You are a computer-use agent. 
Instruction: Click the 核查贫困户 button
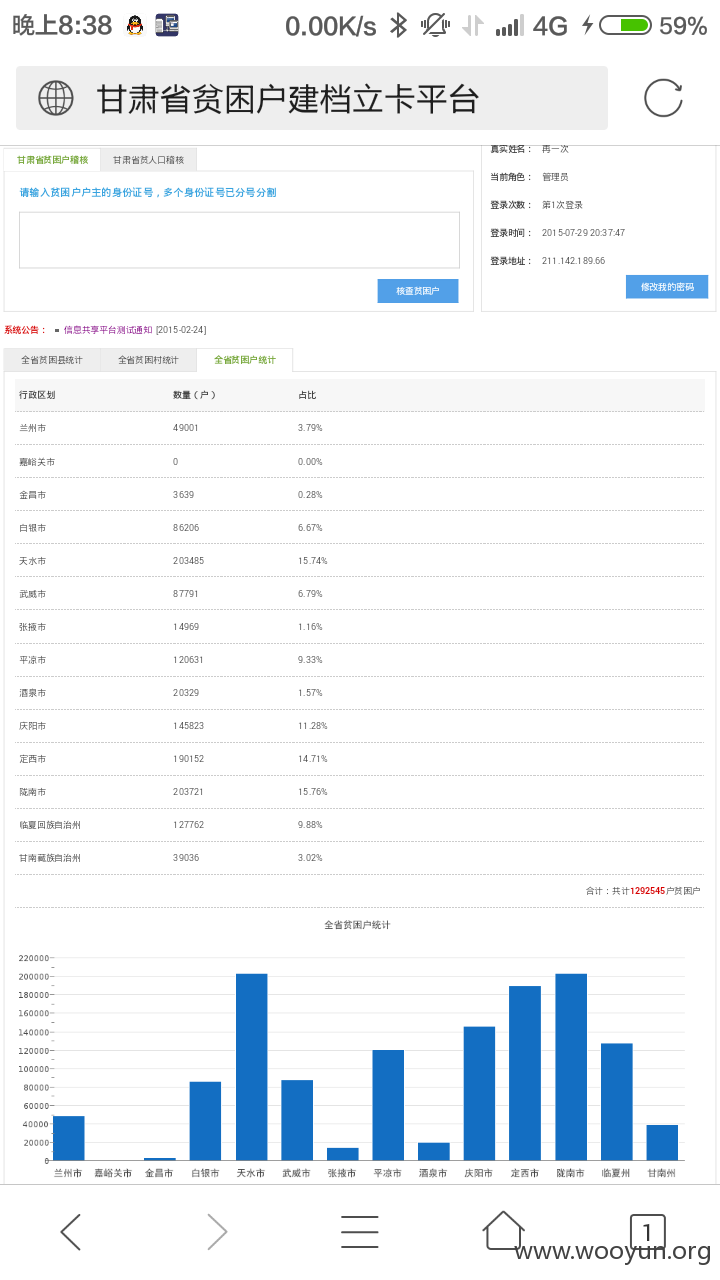(418, 291)
